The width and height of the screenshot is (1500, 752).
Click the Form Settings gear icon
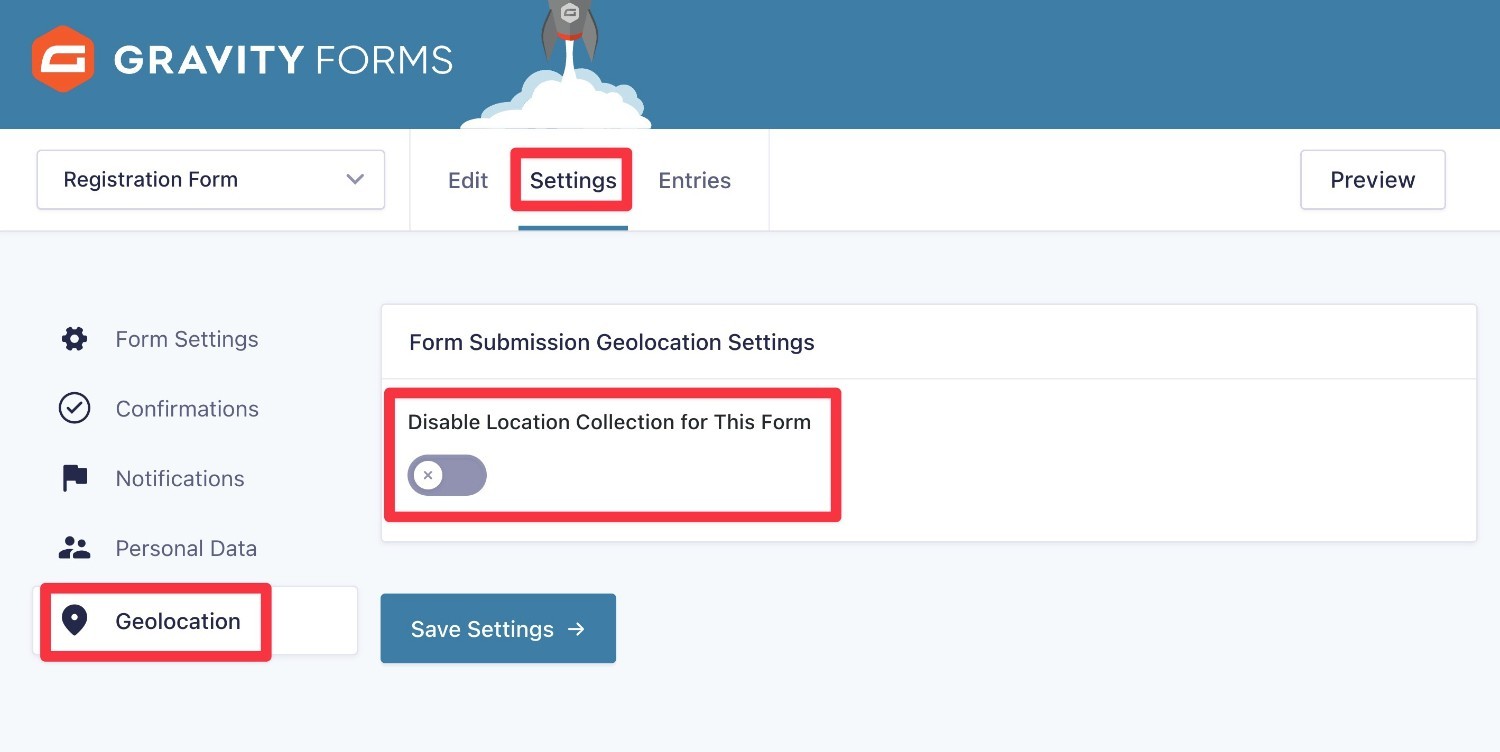point(75,339)
